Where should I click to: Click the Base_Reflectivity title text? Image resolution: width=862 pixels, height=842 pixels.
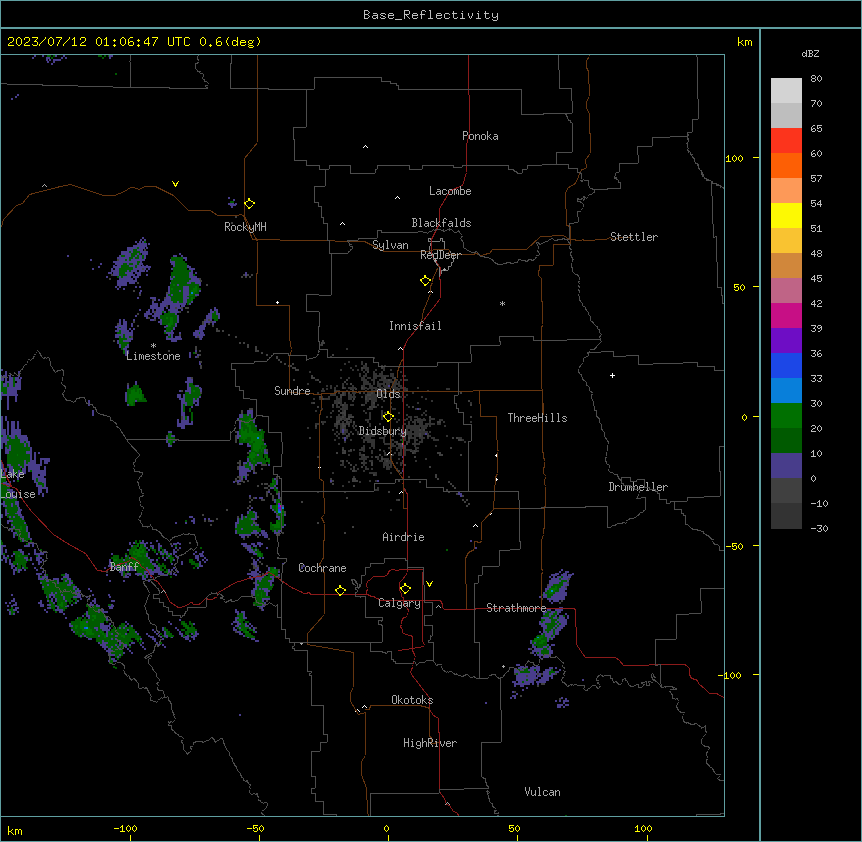click(x=431, y=15)
